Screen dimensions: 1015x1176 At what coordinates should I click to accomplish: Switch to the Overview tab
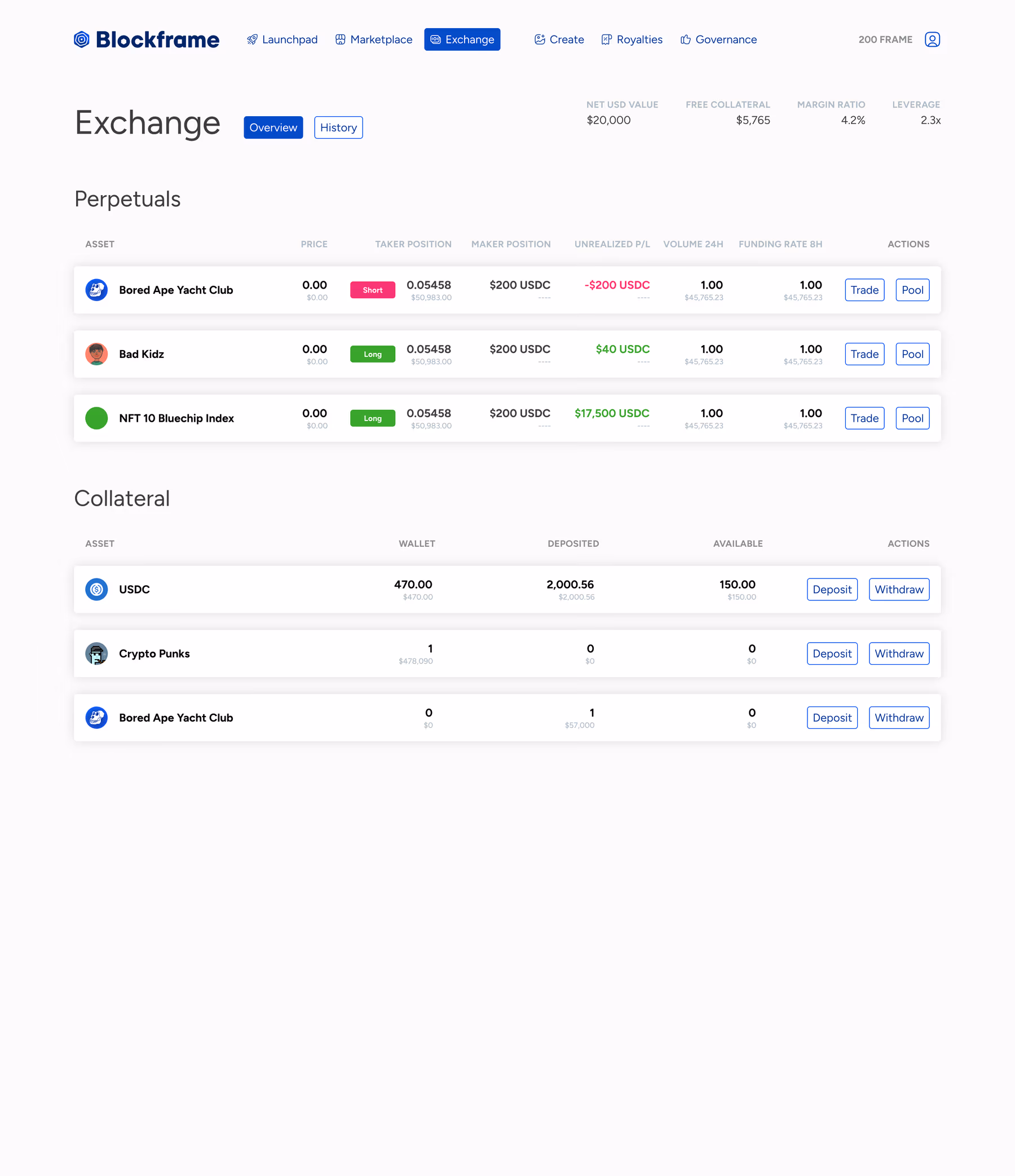click(x=273, y=127)
